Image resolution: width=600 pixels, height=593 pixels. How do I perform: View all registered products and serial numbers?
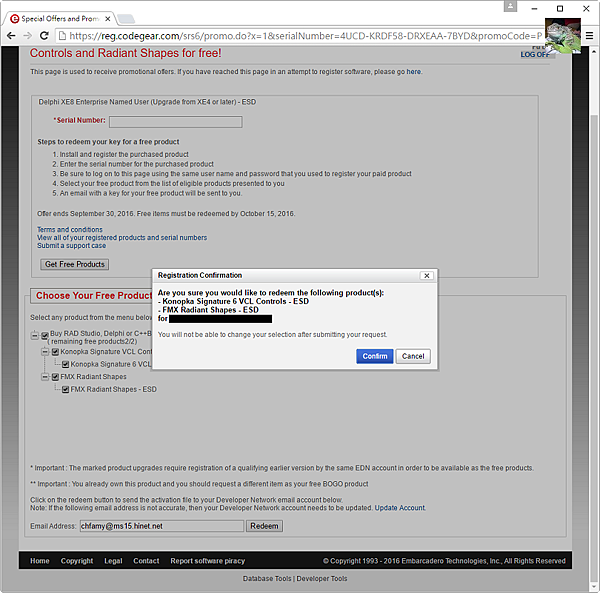tap(122, 238)
